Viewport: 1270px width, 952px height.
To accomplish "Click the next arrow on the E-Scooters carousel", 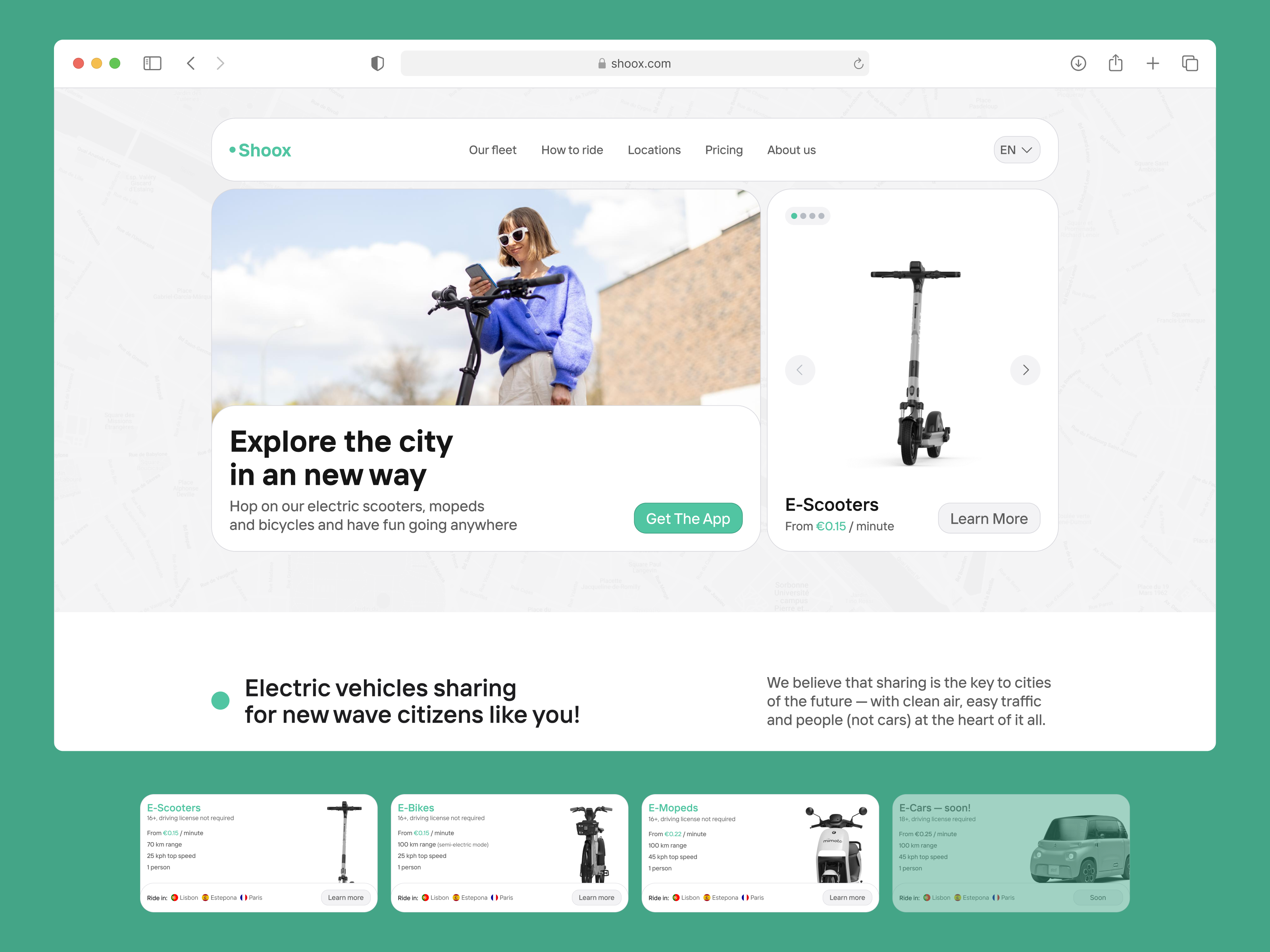I will click(x=1026, y=370).
